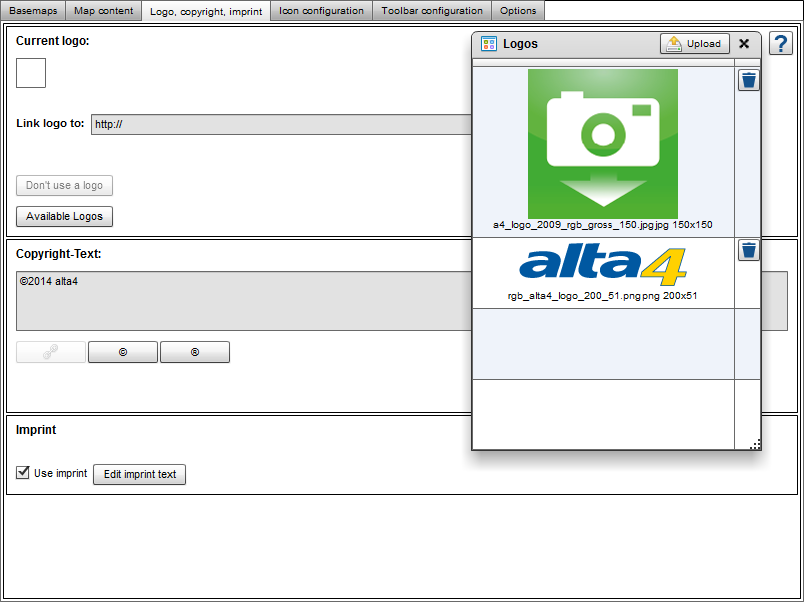804x602 pixels.
Task: Delete the a4_logo_2009_rgb_gross_150 logo with trash icon
Action: coord(749,81)
